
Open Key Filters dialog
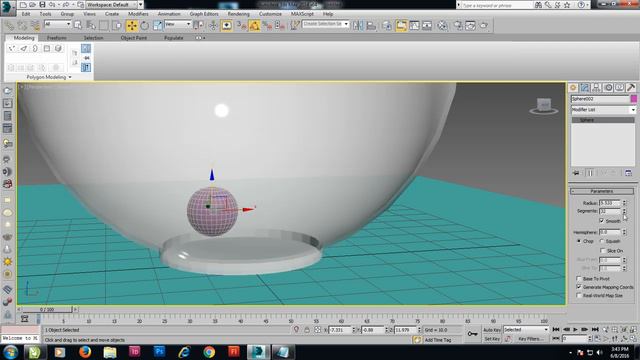530,339
